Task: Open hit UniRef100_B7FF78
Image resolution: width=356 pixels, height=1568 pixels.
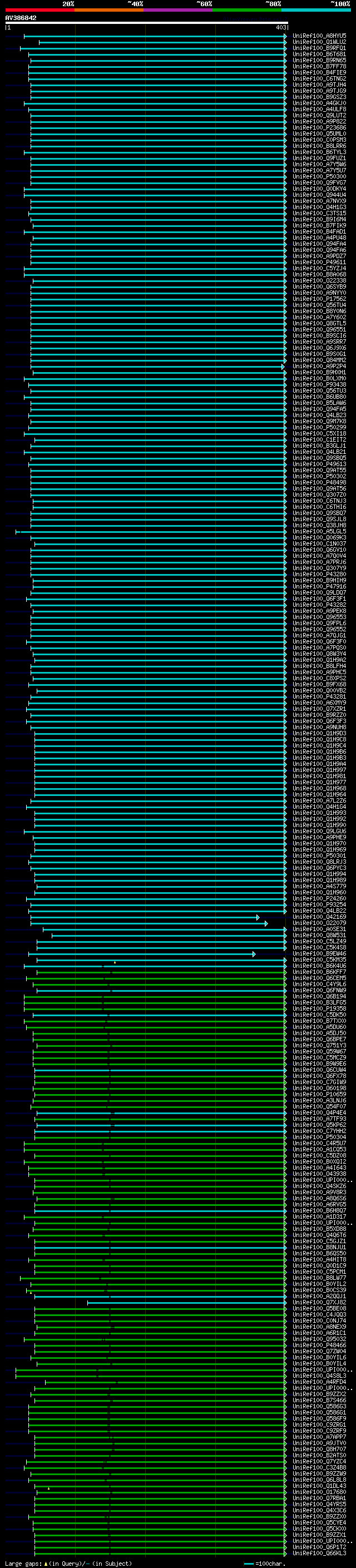Action: coord(319,66)
